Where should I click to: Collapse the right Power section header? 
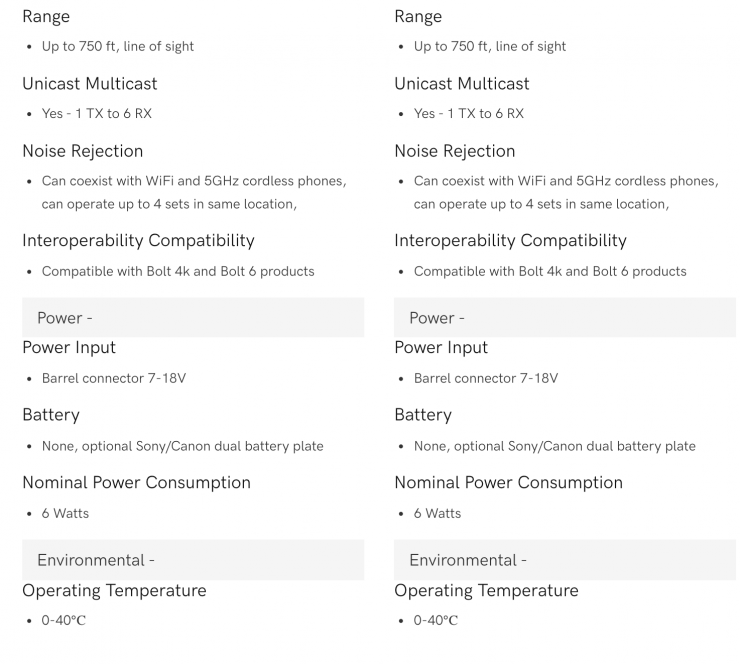click(564, 318)
